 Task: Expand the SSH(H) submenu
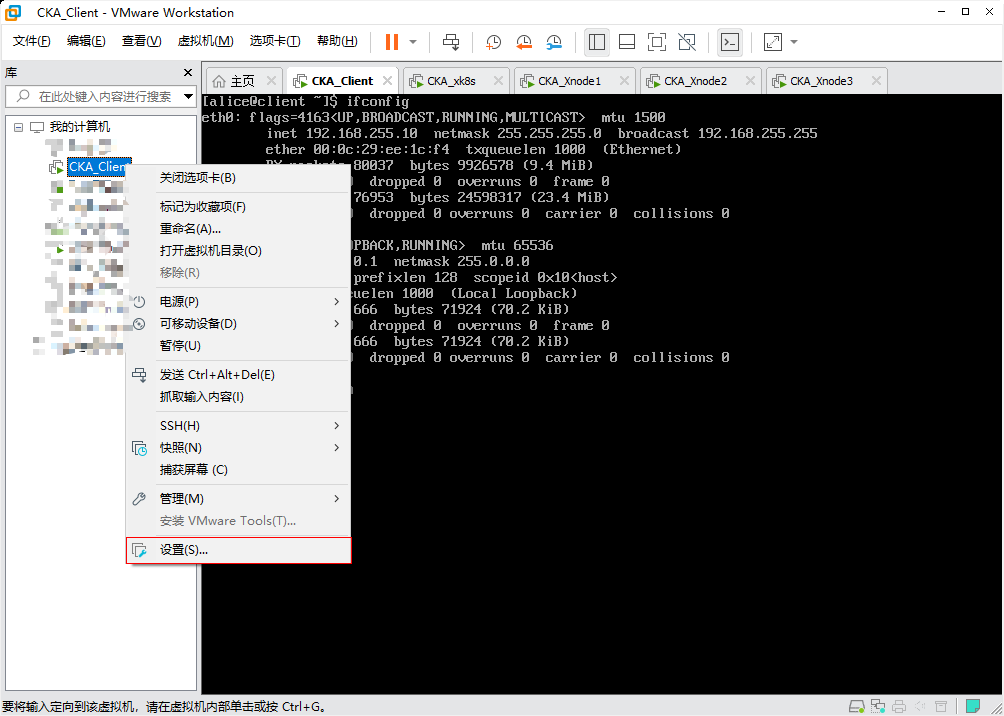pos(238,426)
